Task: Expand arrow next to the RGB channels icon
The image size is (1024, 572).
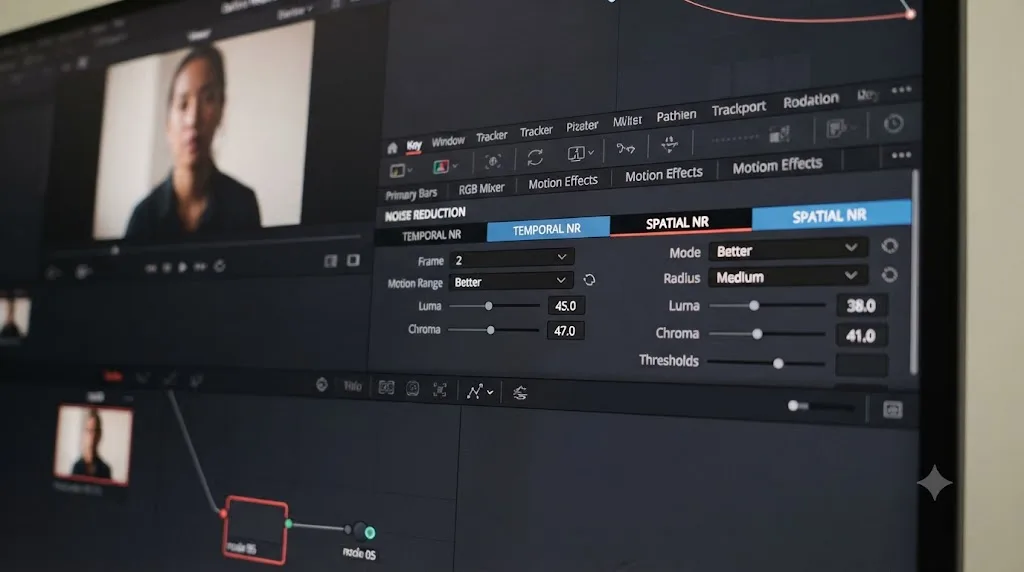Action: [455, 167]
